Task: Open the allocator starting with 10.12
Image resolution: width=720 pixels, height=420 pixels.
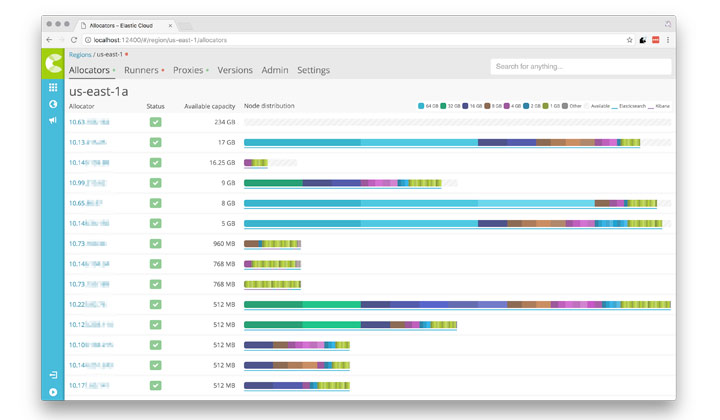Action: point(91,325)
